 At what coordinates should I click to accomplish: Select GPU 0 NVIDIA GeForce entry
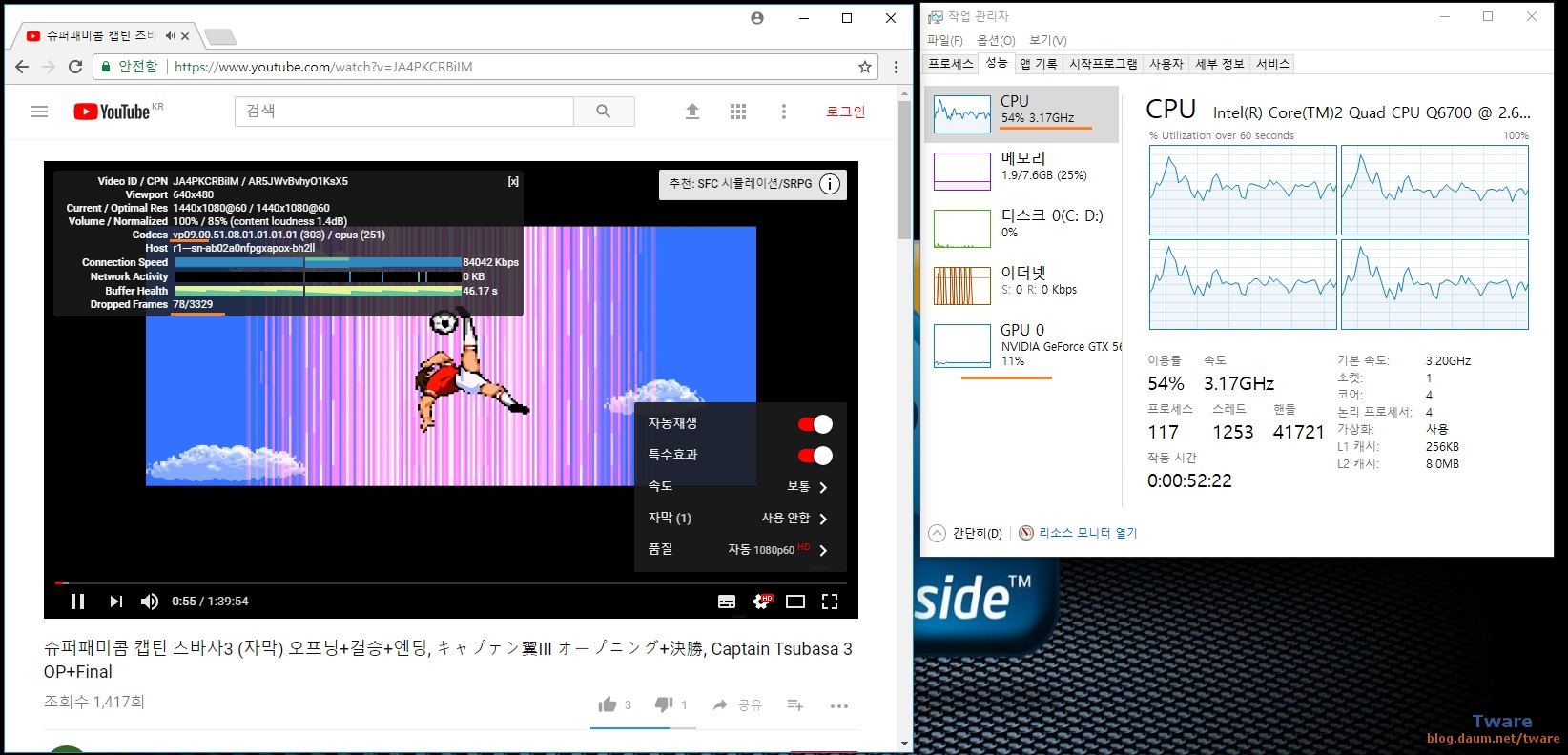[1021, 345]
